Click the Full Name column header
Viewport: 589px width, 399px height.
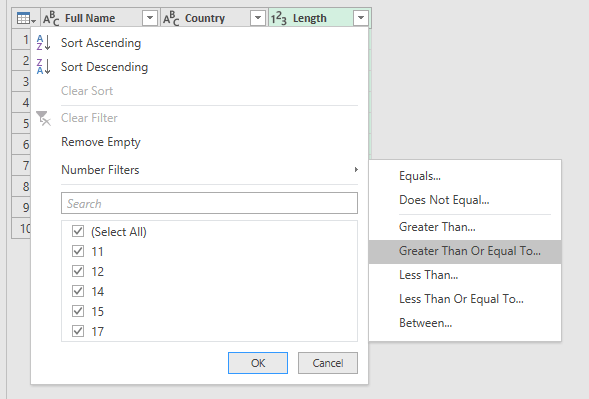pos(101,18)
